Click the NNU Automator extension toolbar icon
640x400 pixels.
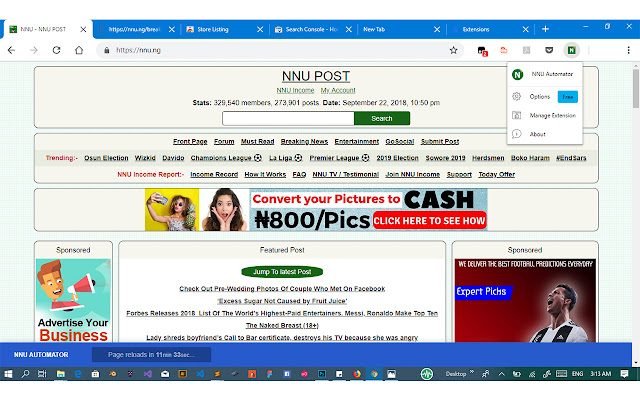pos(571,50)
